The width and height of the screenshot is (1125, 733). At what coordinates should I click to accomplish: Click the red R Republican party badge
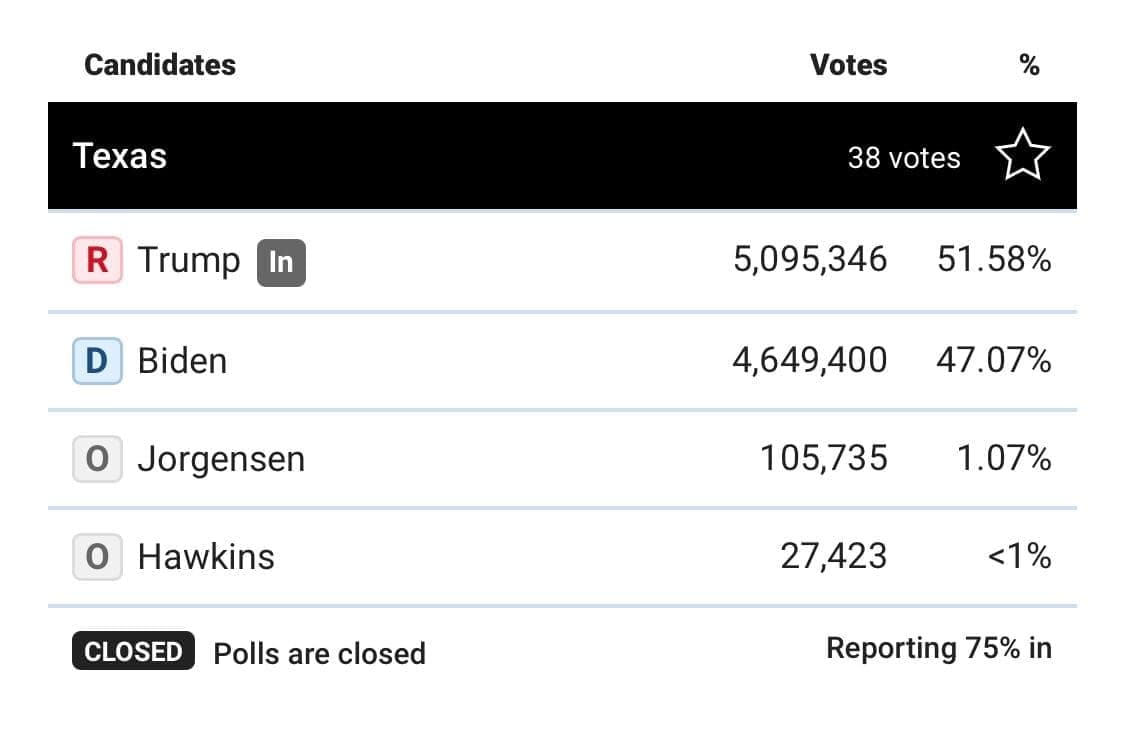click(x=98, y=260)
